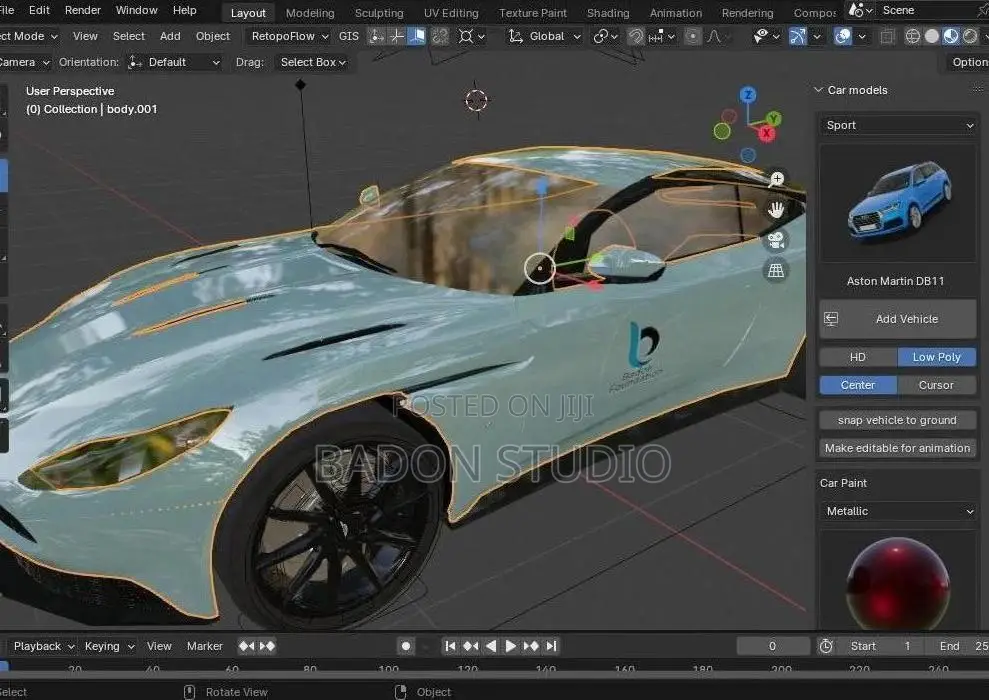Toggle camera view gizmo icon

click(776, 240)
